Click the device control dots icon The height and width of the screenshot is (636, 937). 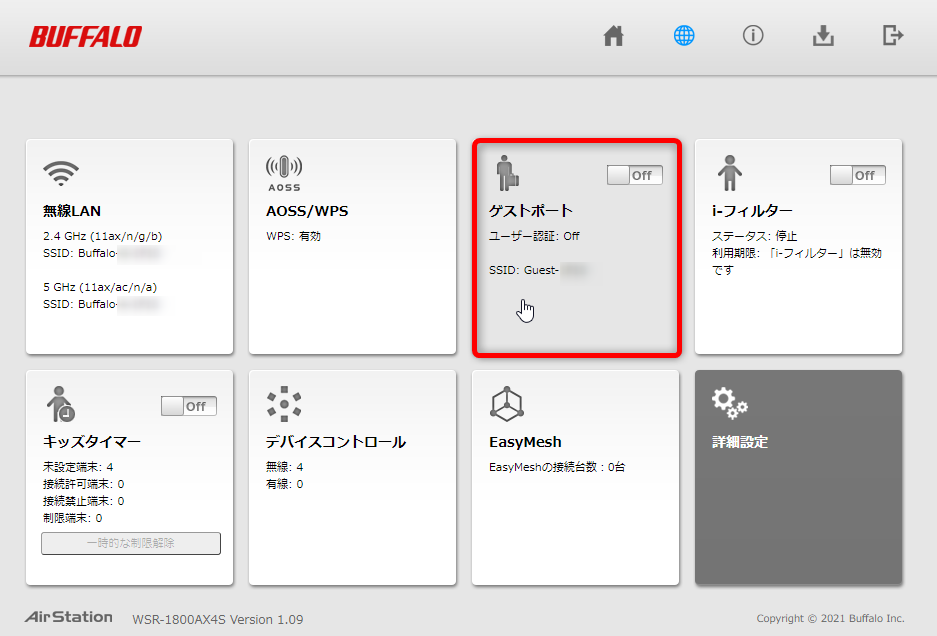[284, 404]
